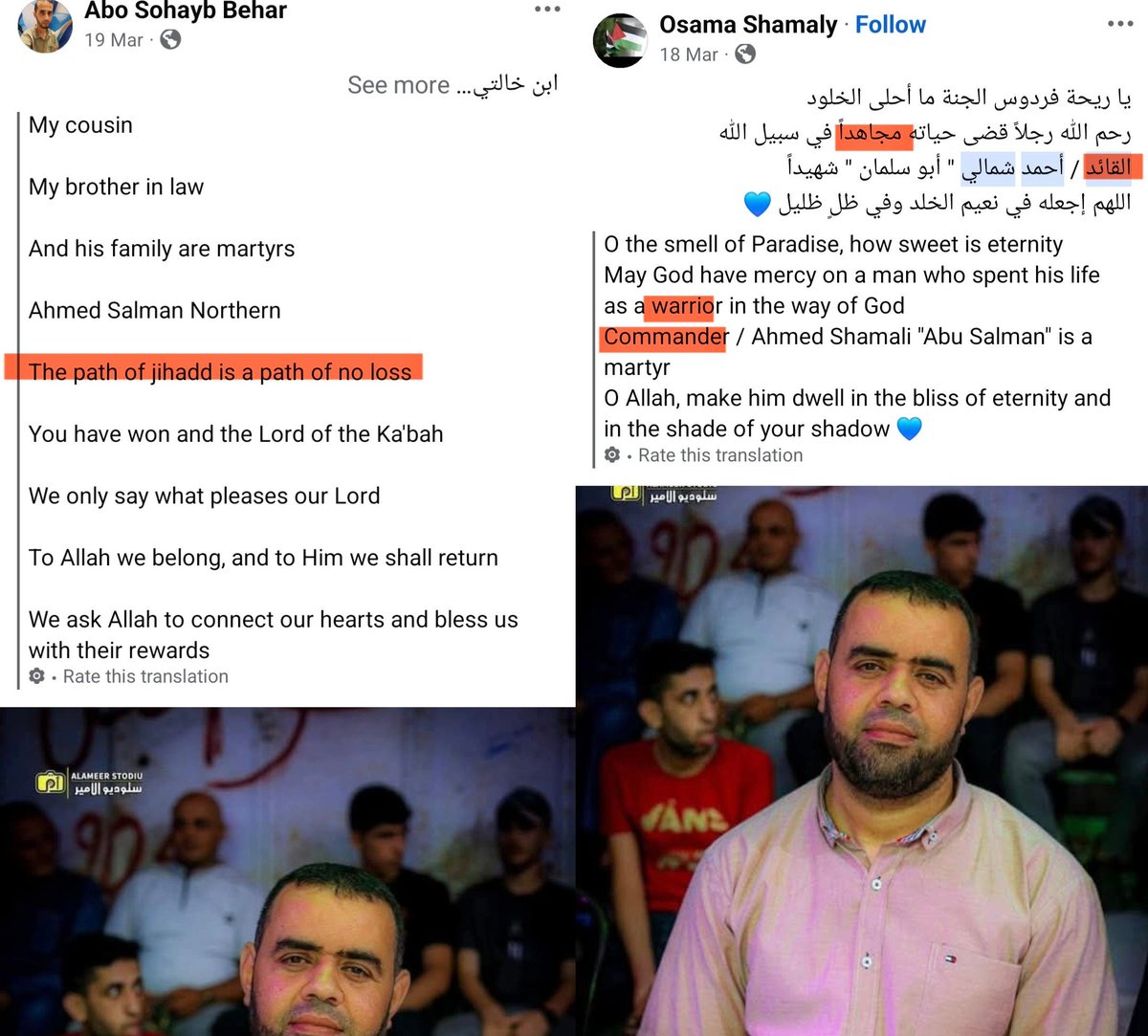
Task: Open three-dot menu on Osama Shamaly post
Action: pyautogui.click(x=1119, y=24)
